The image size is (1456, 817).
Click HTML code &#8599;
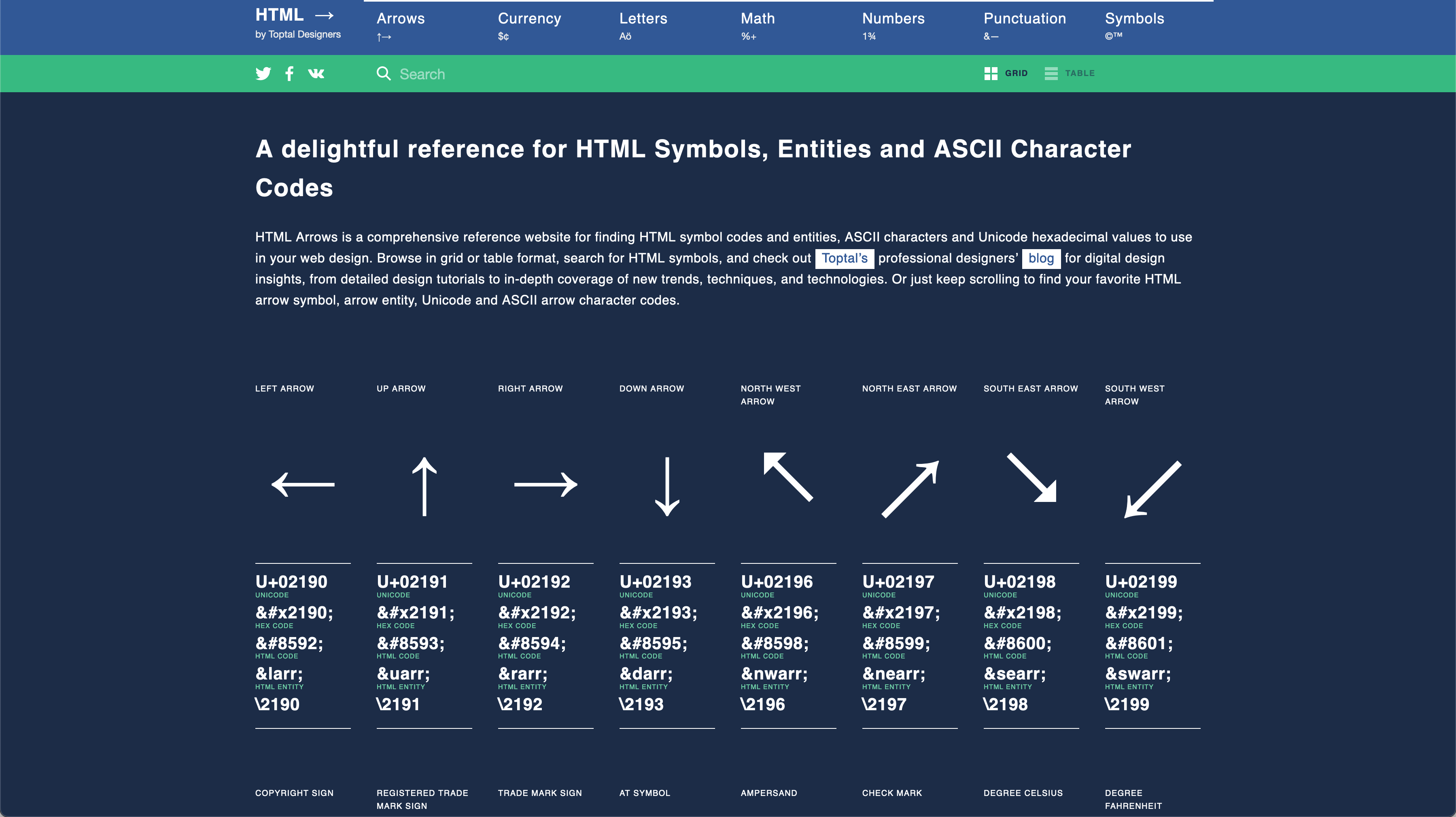pos(896,643)
